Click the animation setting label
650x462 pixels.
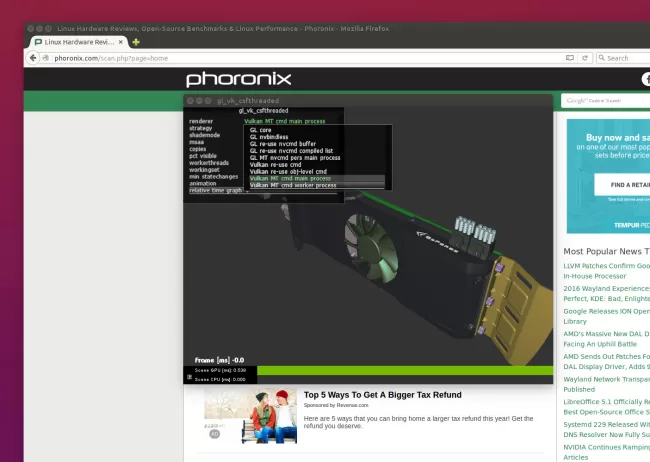click(203, 183)
